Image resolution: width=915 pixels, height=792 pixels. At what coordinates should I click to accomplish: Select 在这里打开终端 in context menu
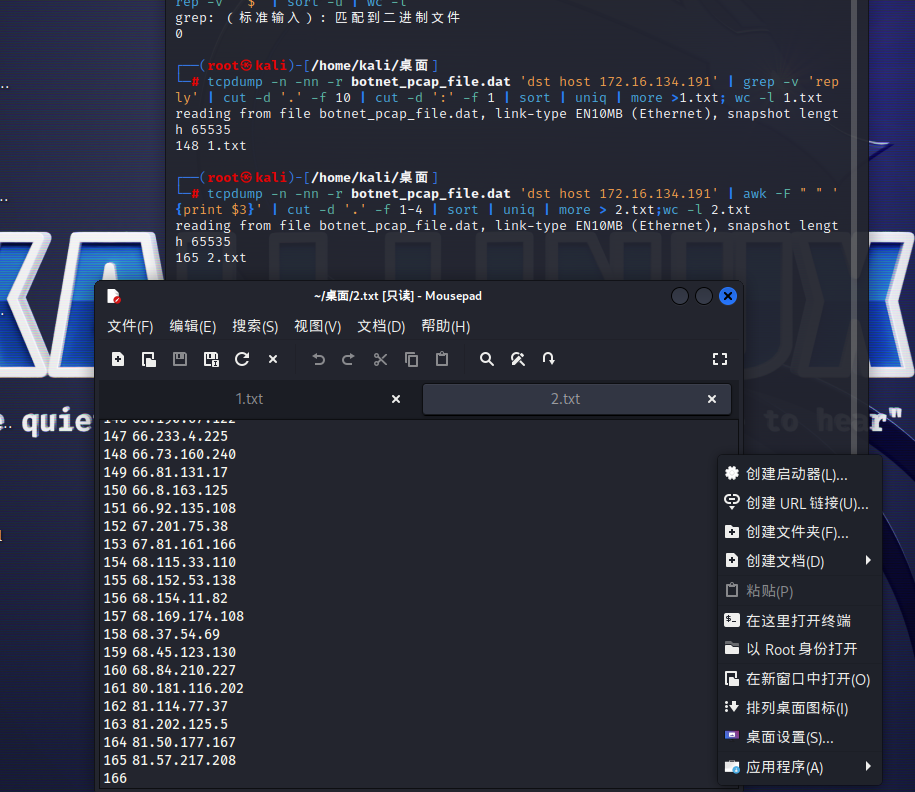point(799,620)
